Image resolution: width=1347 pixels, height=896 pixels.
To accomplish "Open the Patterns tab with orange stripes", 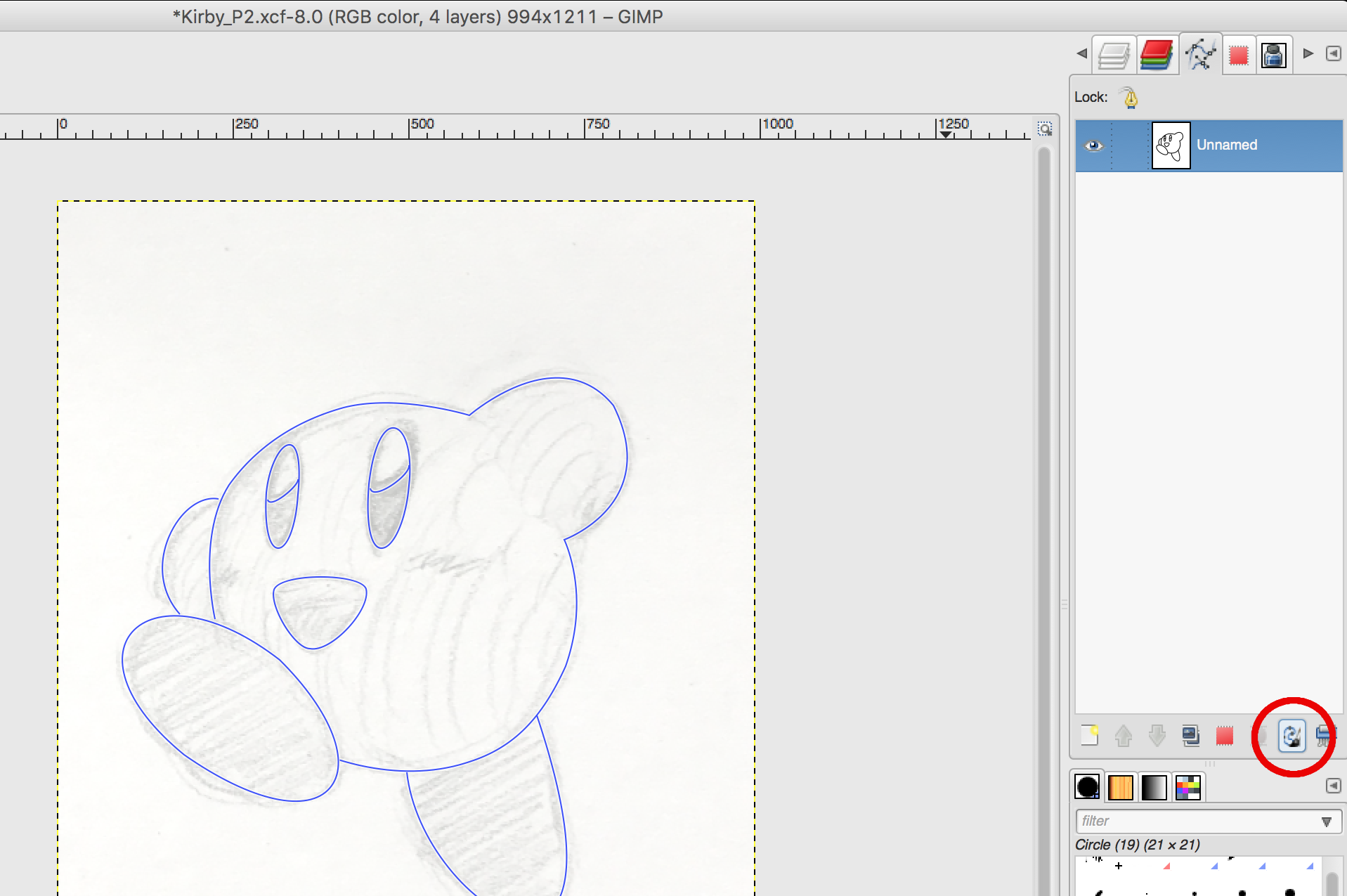I will (1121, 787).
